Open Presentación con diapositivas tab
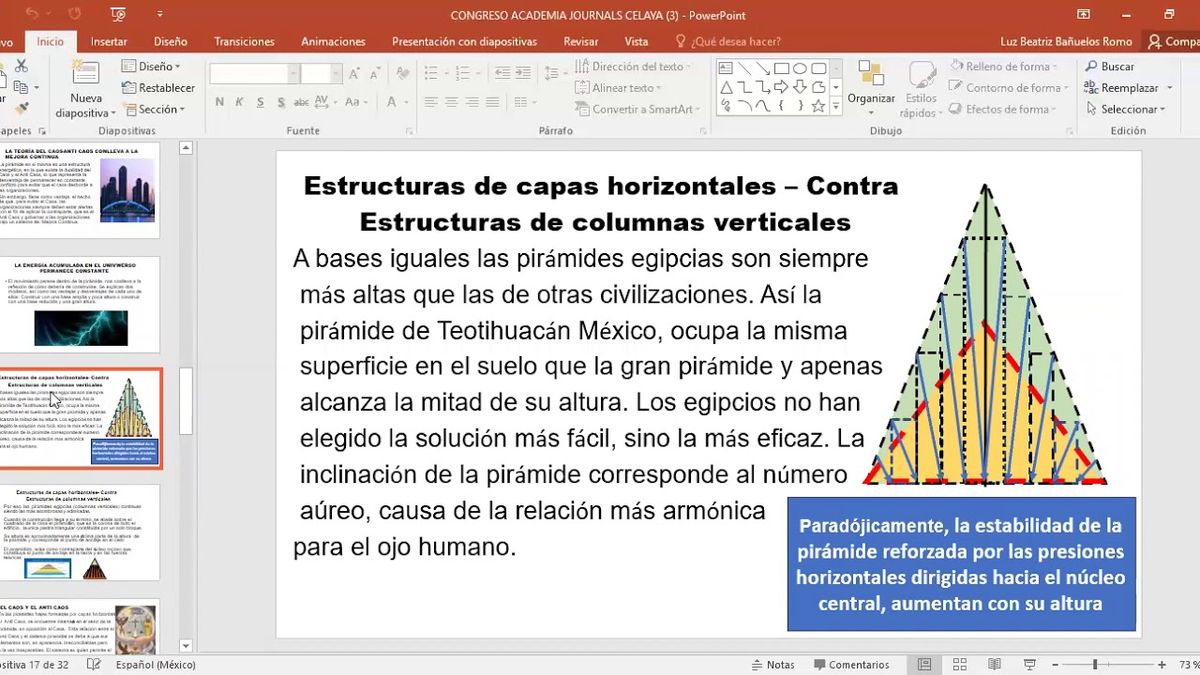The width and height of the screenshot is (1200, 675). 464,41
